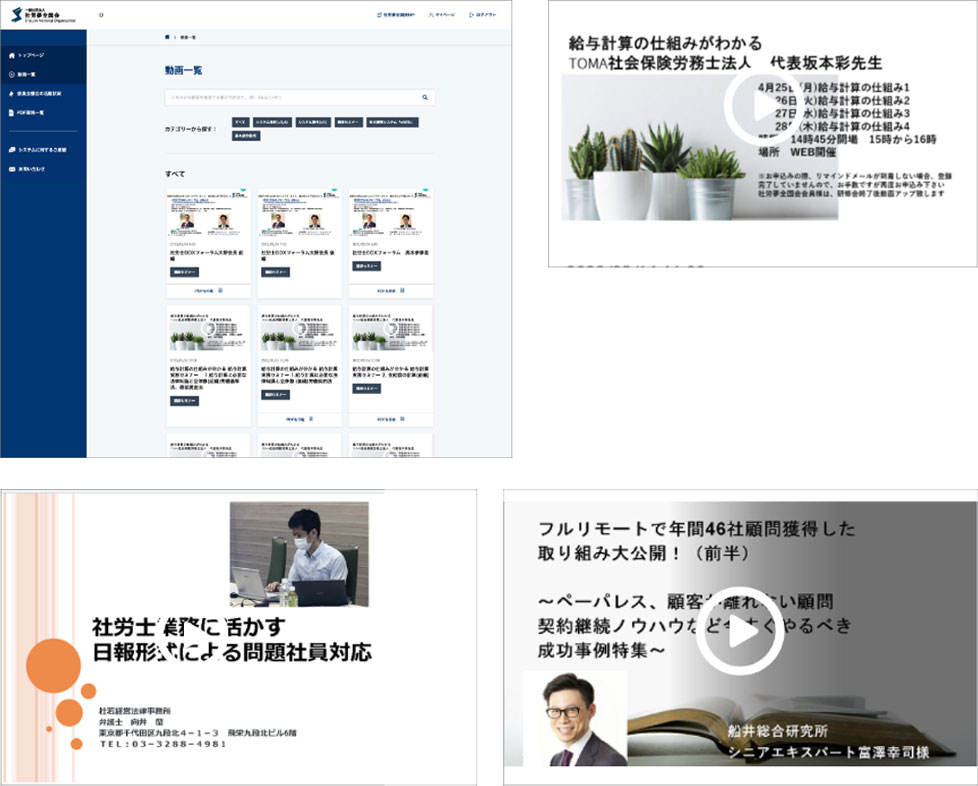
Task: Play the 給与計算実務セミナー1 後編 video in the list
Action: tap(299, 330)
